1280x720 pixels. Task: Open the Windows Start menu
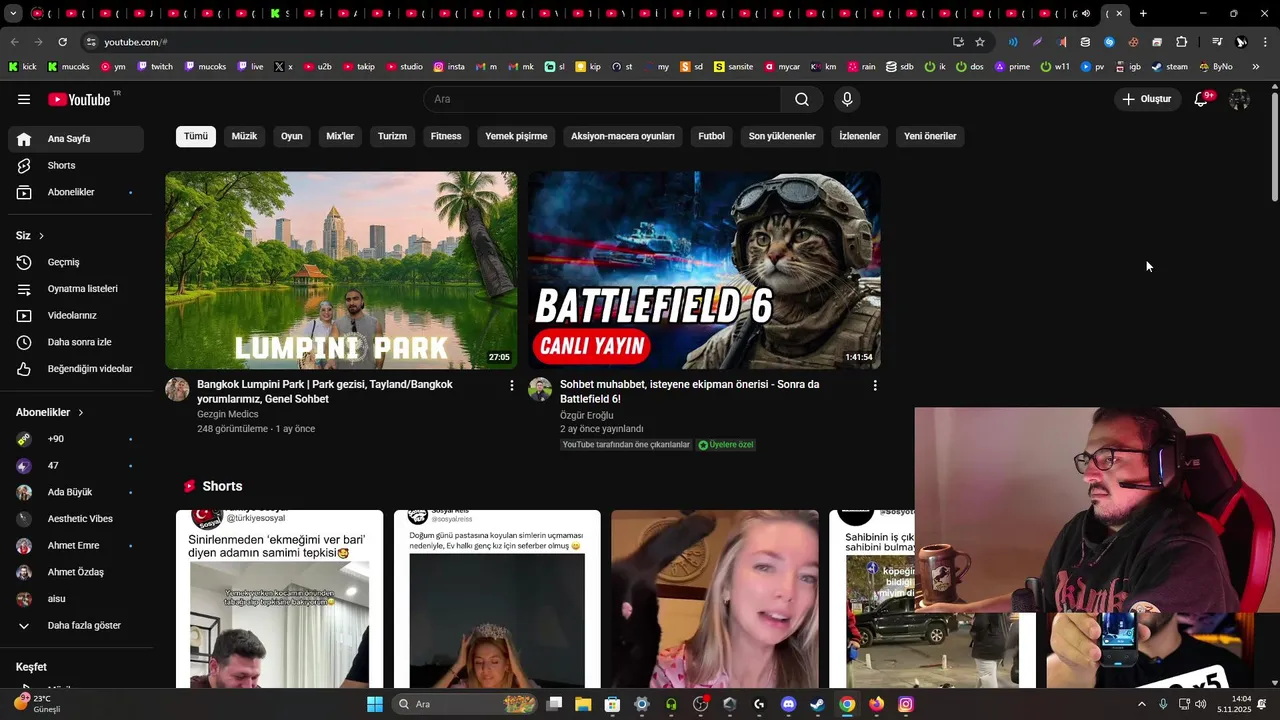click(x=375, y=704)
